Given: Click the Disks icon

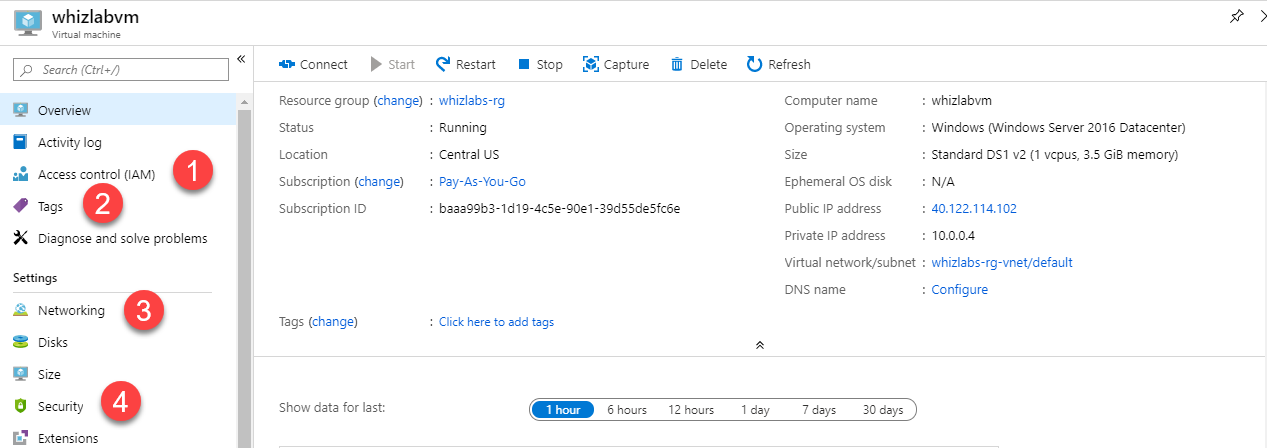Looking at the screenshot, I should tap(20, 342).
